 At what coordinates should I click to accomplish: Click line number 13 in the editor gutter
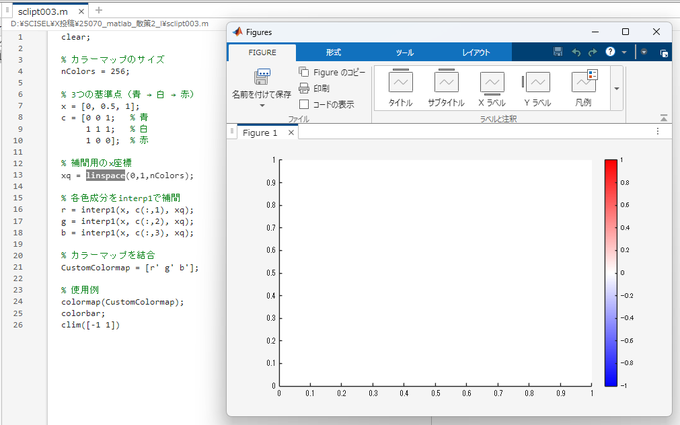pos(18,175)
